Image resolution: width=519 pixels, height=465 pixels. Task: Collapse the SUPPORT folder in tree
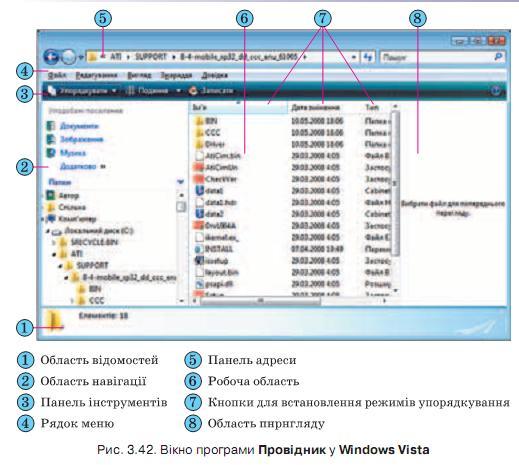(61, 266)
